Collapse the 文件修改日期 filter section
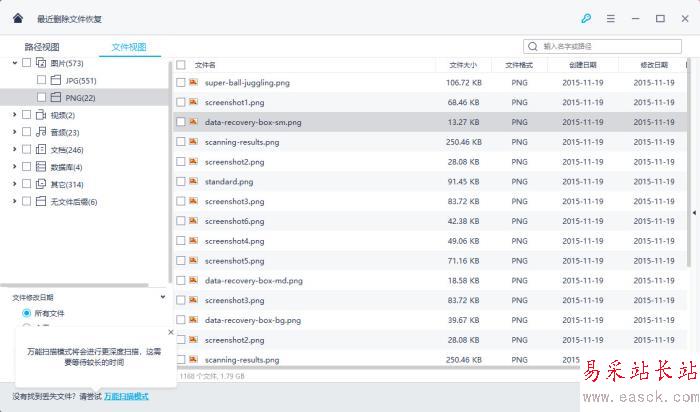The width and height of the screenshot is (700, 412). pyautogui.click(x=163, y=297)
